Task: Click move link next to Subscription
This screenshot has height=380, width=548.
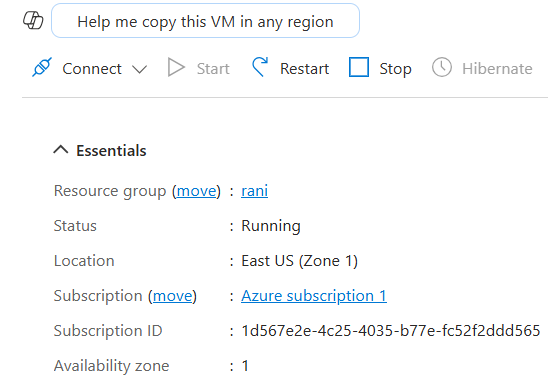Action: tap(173, 296)
